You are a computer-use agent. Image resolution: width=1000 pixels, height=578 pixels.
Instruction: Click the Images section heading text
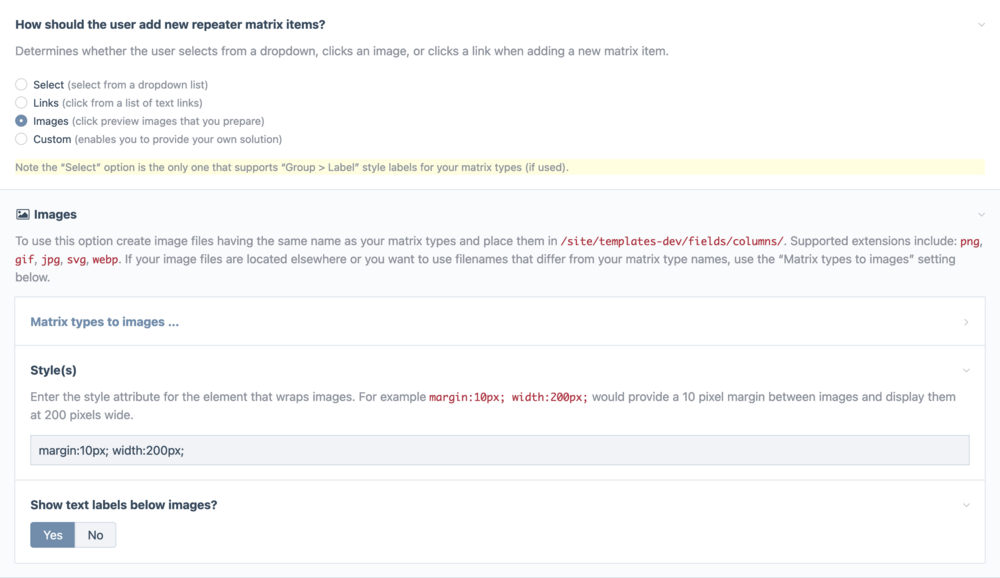(55, 214)
